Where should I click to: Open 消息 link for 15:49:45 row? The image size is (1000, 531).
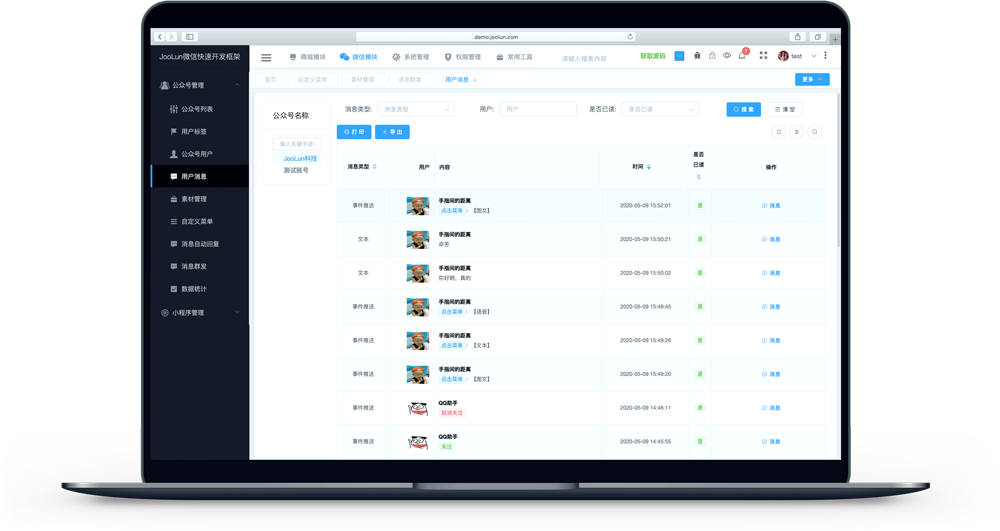pyautogui.click(x=771, y=307)
